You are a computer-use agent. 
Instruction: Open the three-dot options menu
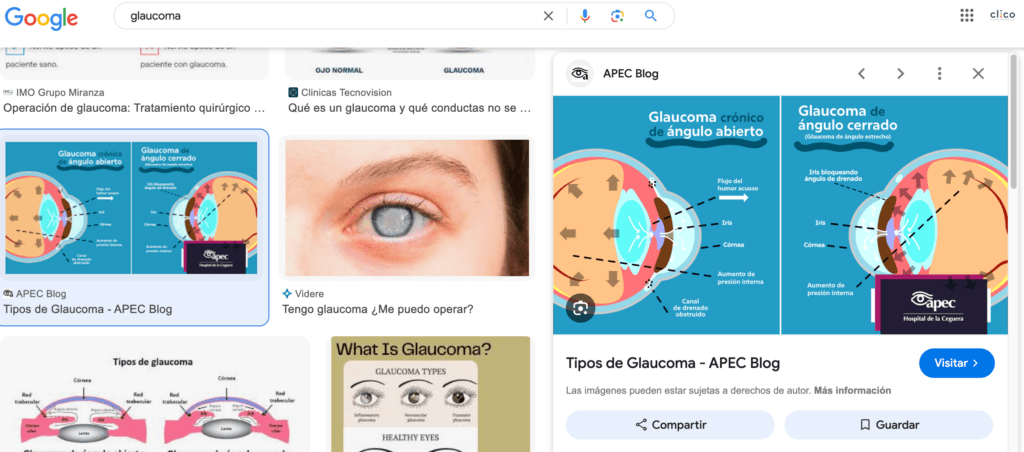coord(939,74)
